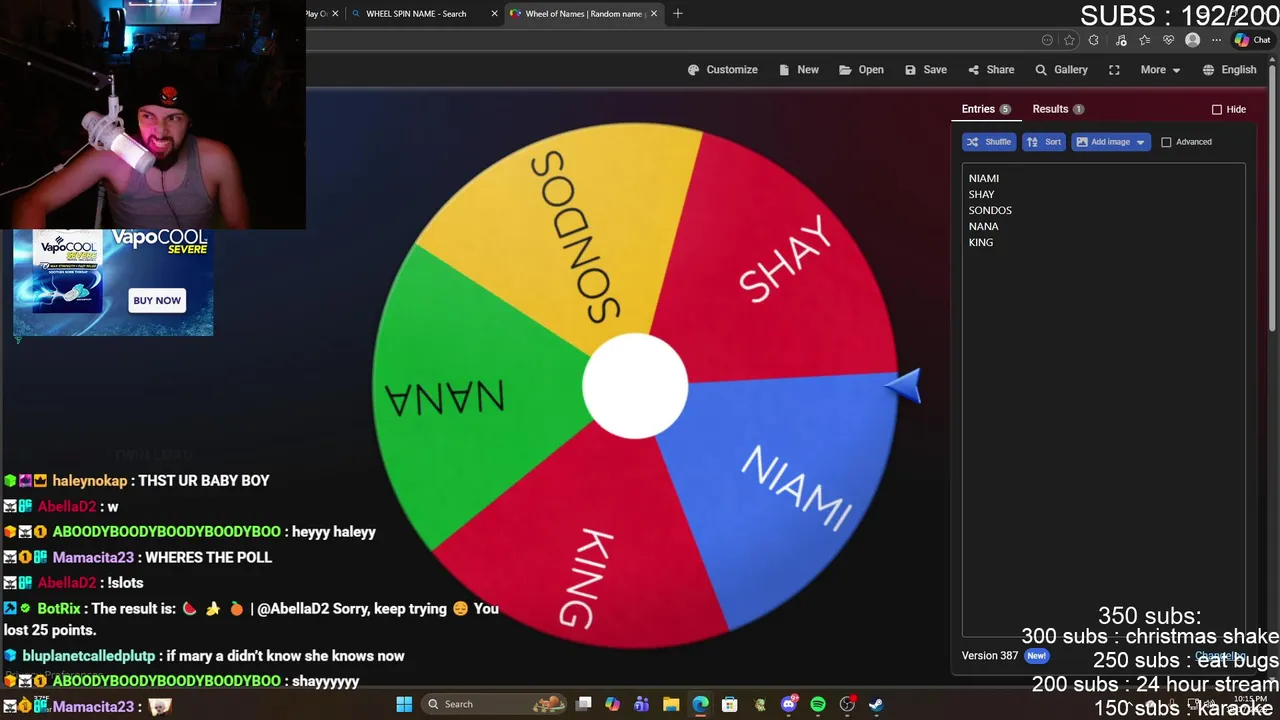Click the NIAMI entry in the list
1280x720 pixels.
coord(983,178)
